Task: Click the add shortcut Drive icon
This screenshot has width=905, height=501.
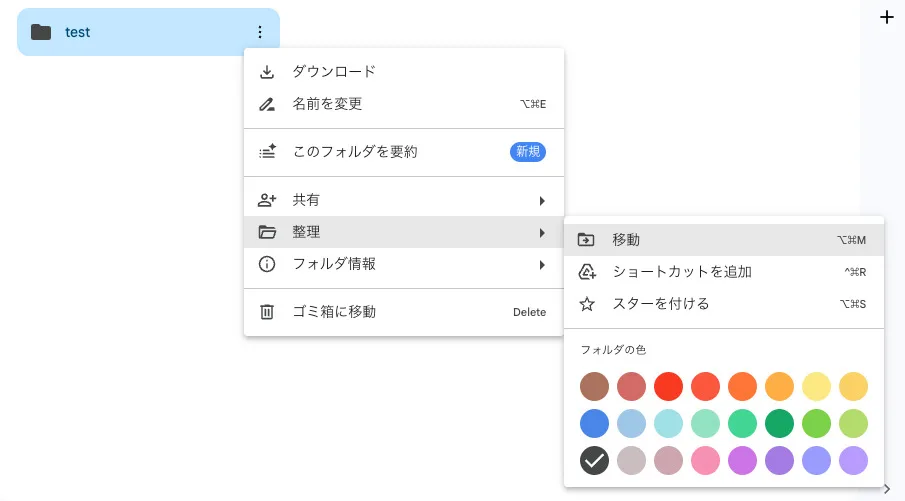Action: point(587,272)
